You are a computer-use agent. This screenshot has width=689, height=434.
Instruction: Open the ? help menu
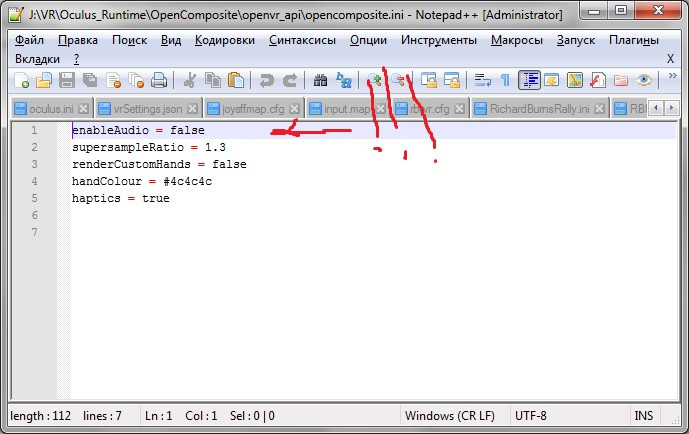click(76, 59)
